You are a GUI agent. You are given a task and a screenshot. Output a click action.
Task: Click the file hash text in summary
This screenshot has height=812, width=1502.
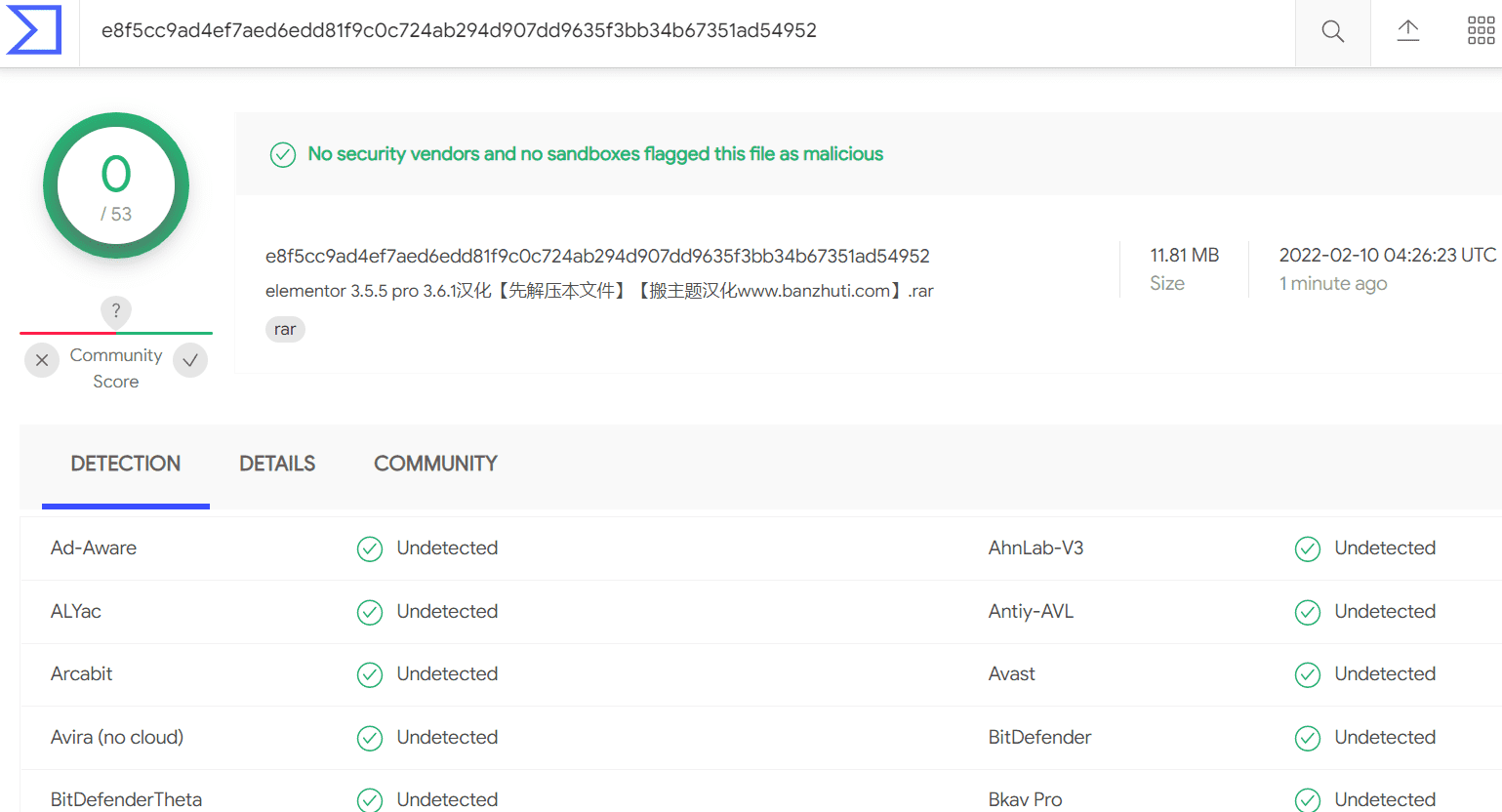(597, 256)
